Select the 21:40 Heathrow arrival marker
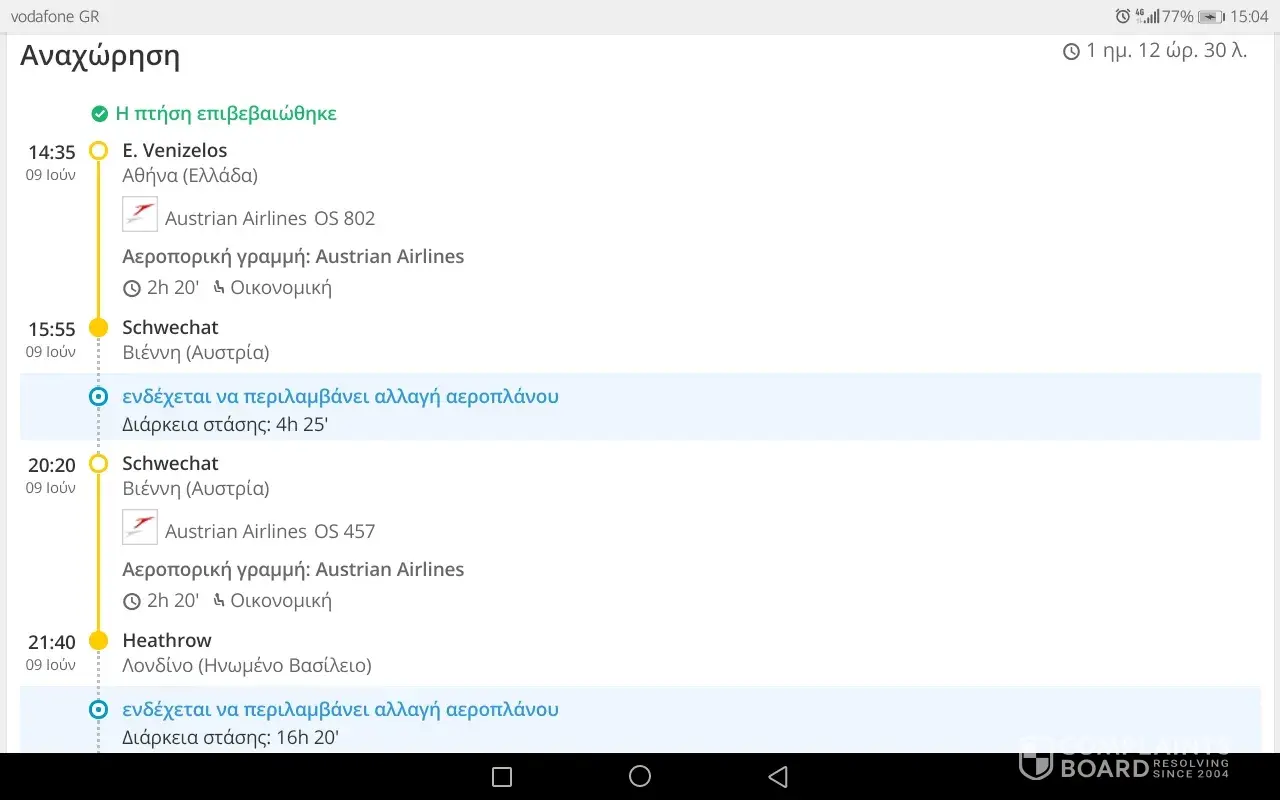 (98, 641)
